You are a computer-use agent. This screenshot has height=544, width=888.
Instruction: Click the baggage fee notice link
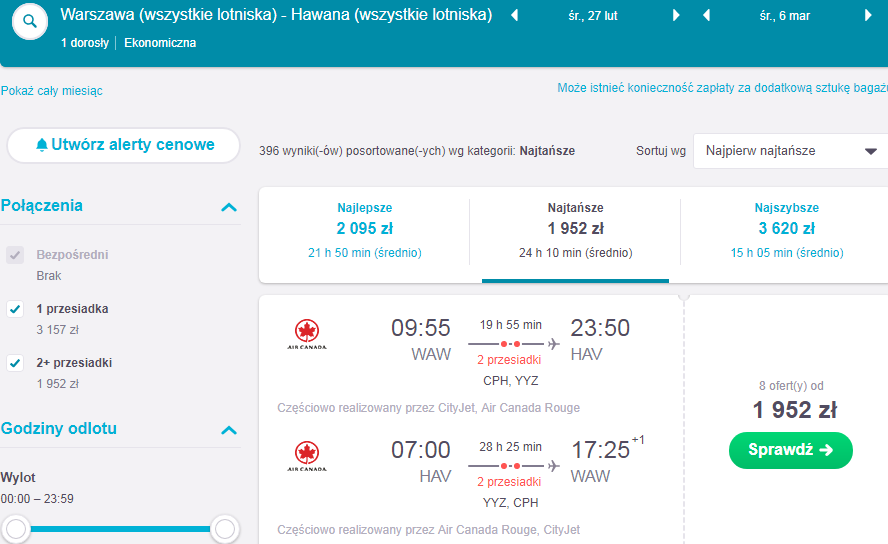point(722,88)
